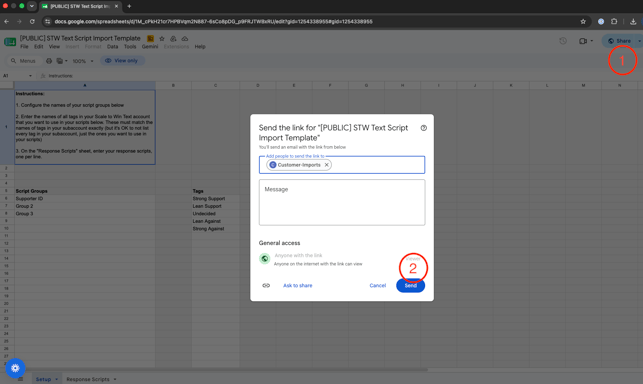This screenshot has height=384, width=643.
Task: Search the Menus box in the toolbar
Action: tap(23, 61)
